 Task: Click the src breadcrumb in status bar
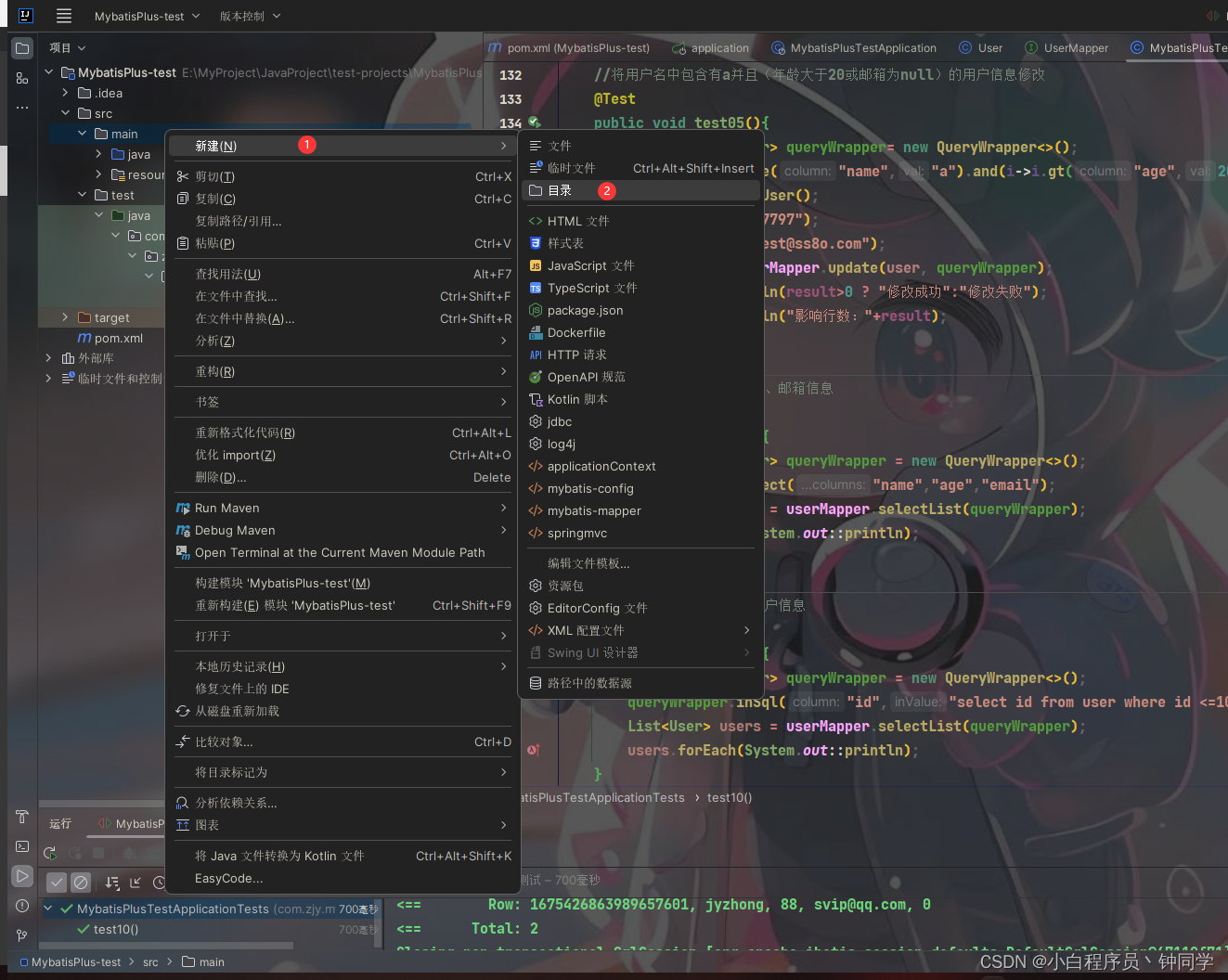(x=150, y=962)
